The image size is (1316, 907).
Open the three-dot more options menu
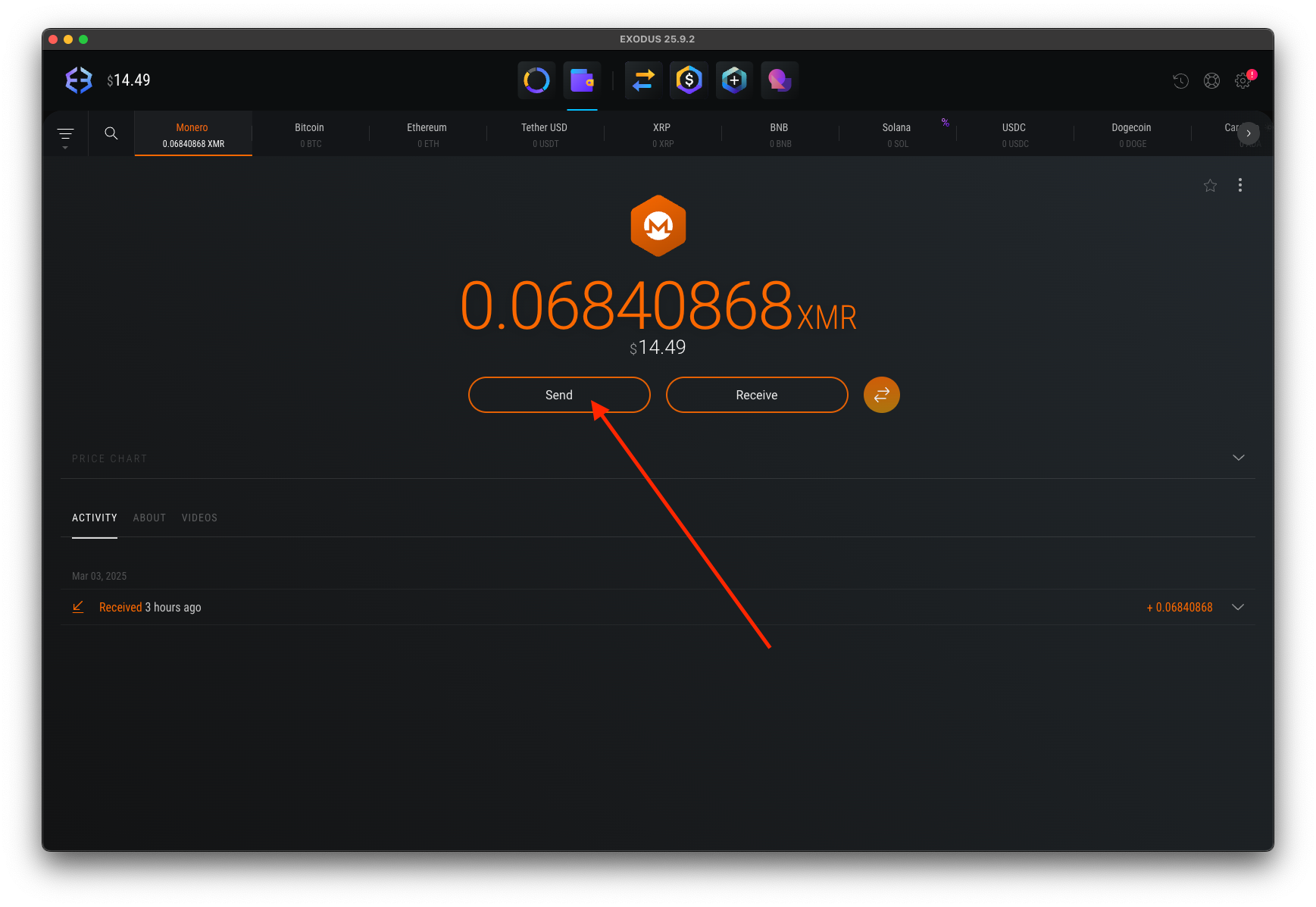tap(1239, 186)
